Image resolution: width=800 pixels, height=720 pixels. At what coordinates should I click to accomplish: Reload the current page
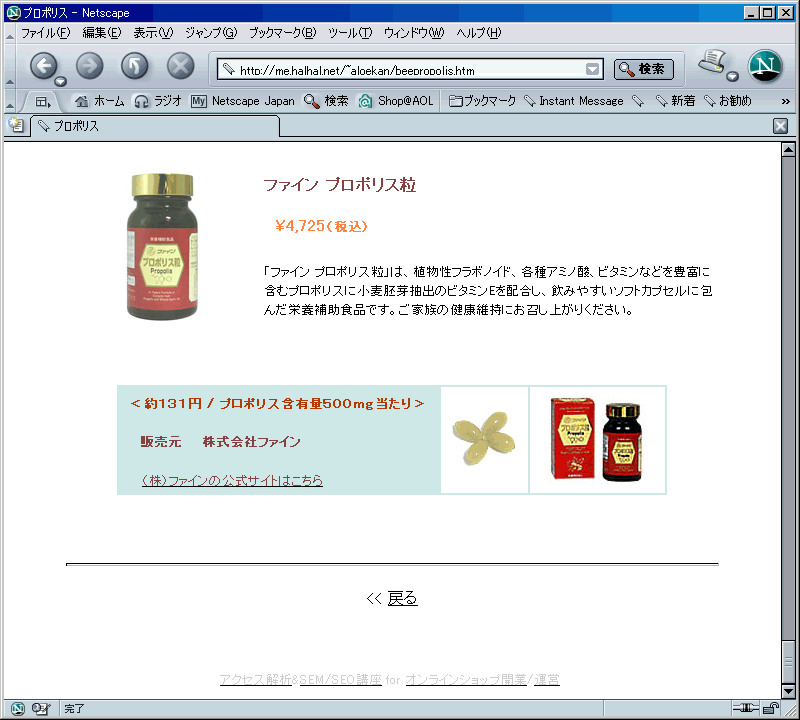click(x=135, y=66)
